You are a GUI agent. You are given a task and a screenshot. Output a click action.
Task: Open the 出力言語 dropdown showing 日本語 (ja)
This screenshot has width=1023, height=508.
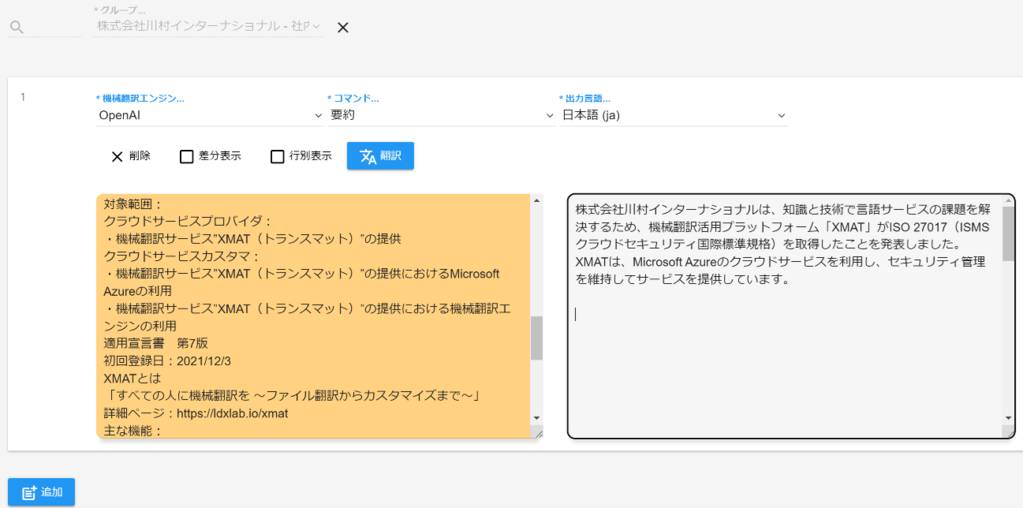coord(673,115)
